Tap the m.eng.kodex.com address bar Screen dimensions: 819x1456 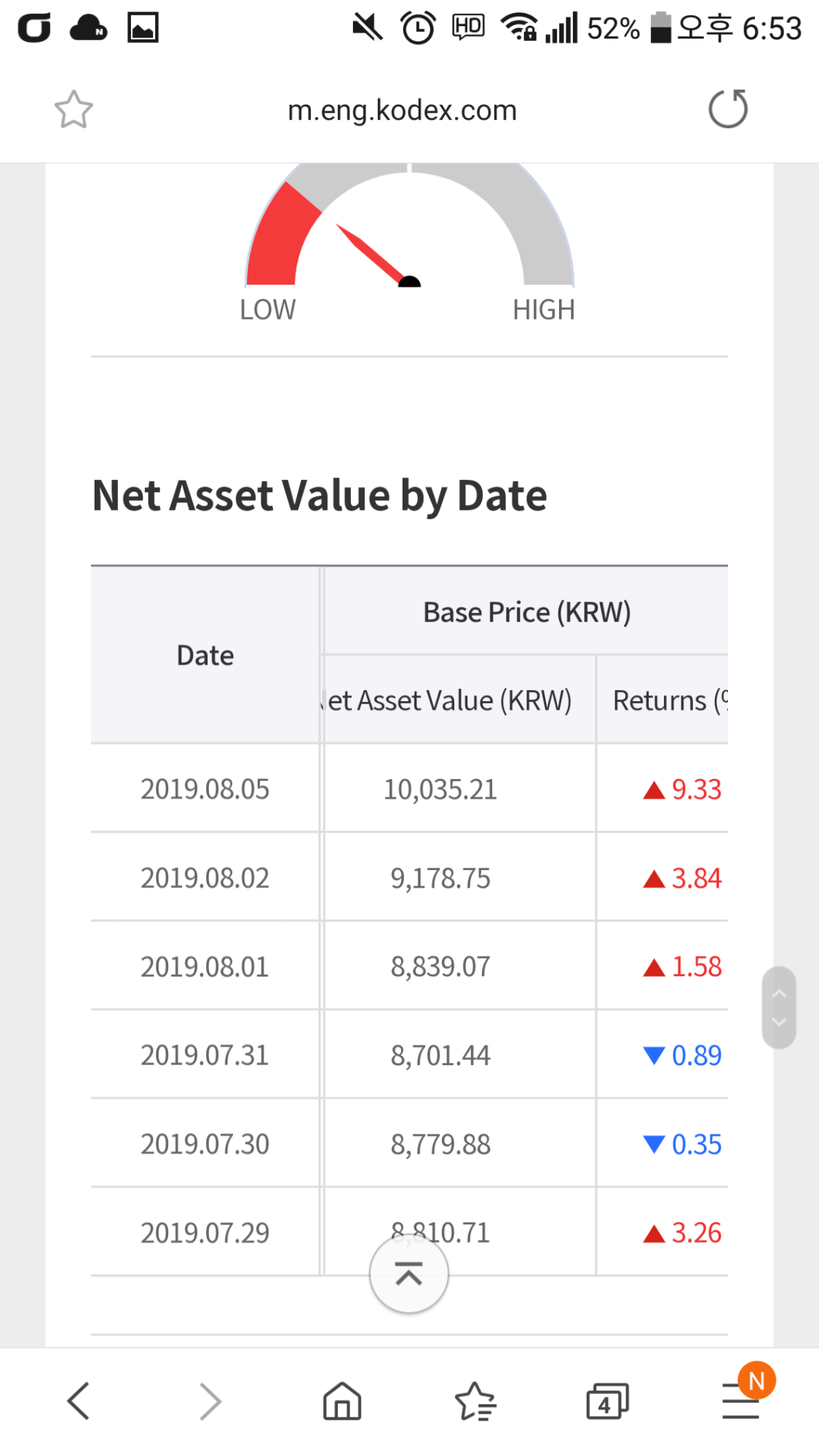click(402, 111)
